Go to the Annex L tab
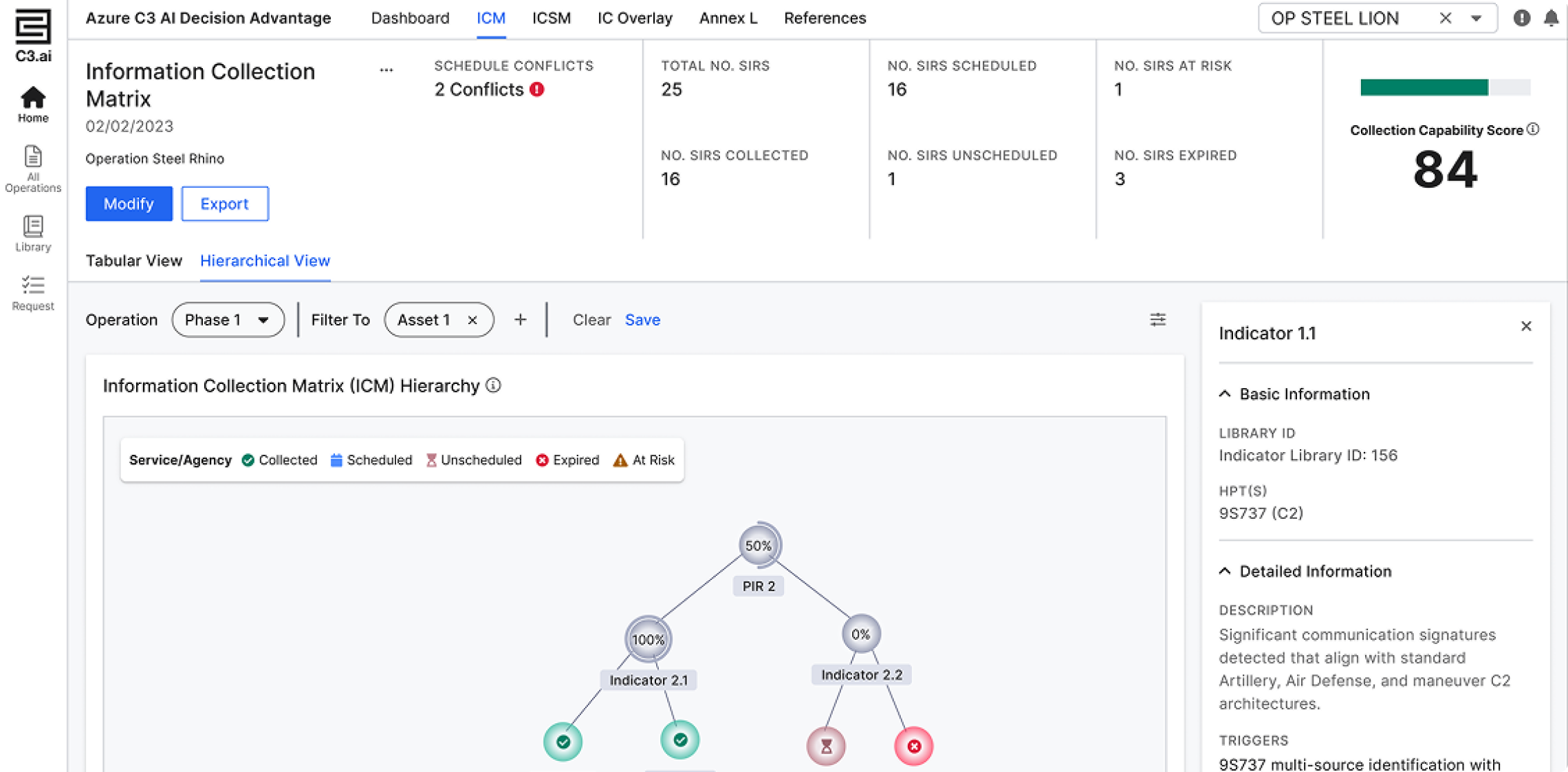The height and width of the screenshot is (772, 1568). point(728,19)
